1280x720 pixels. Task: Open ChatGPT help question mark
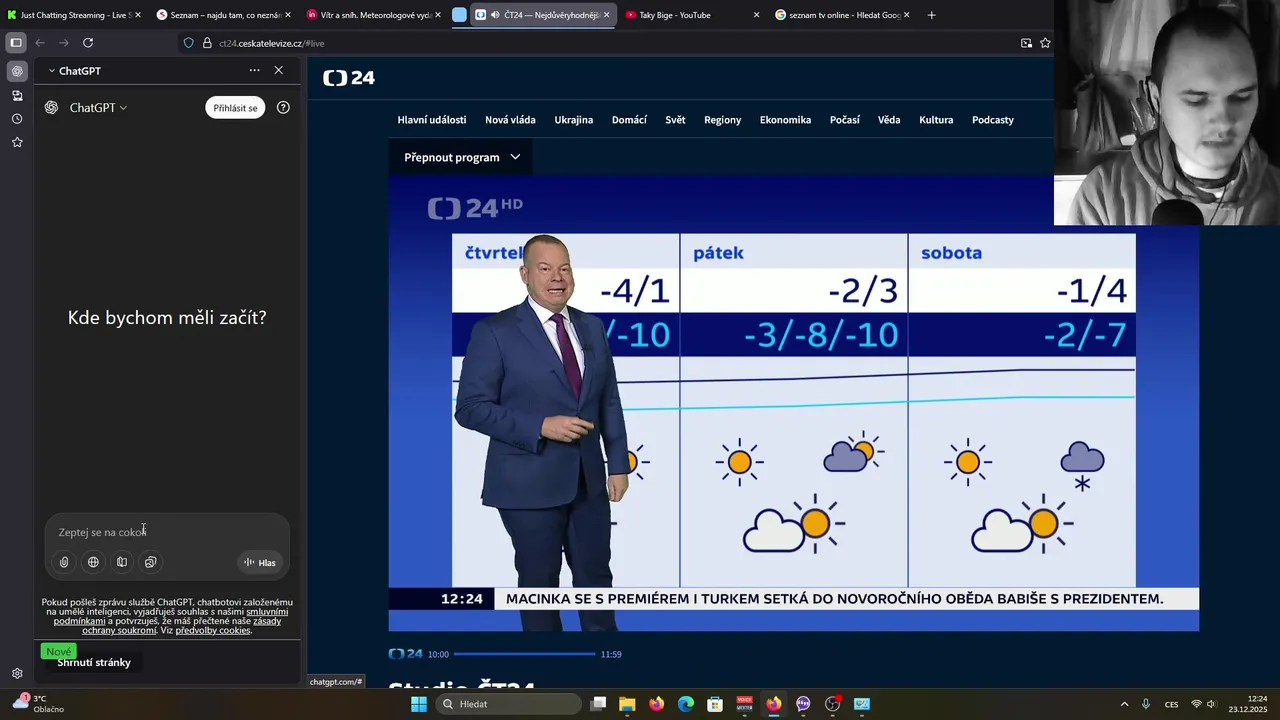pos(283,107)
